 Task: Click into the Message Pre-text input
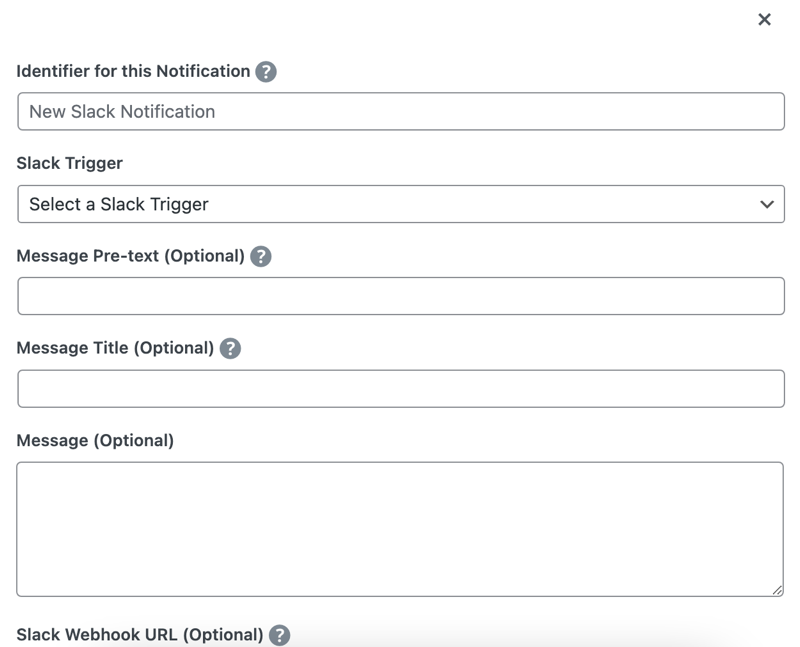pos(400,297)
